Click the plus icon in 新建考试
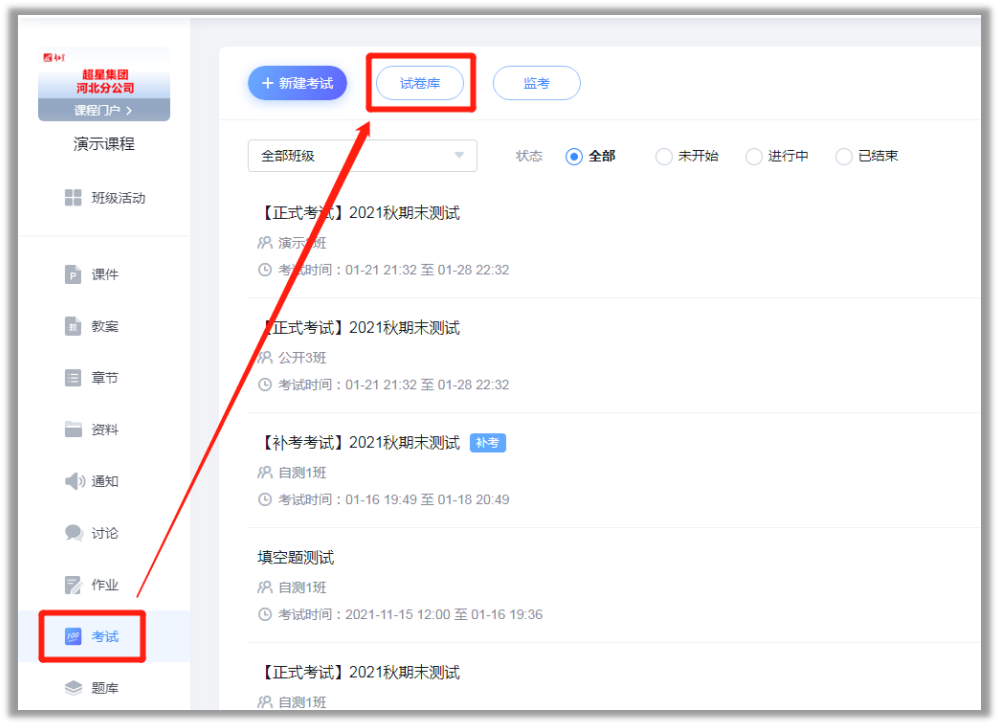Screen dimensions: 999x726 click(268, 83)
